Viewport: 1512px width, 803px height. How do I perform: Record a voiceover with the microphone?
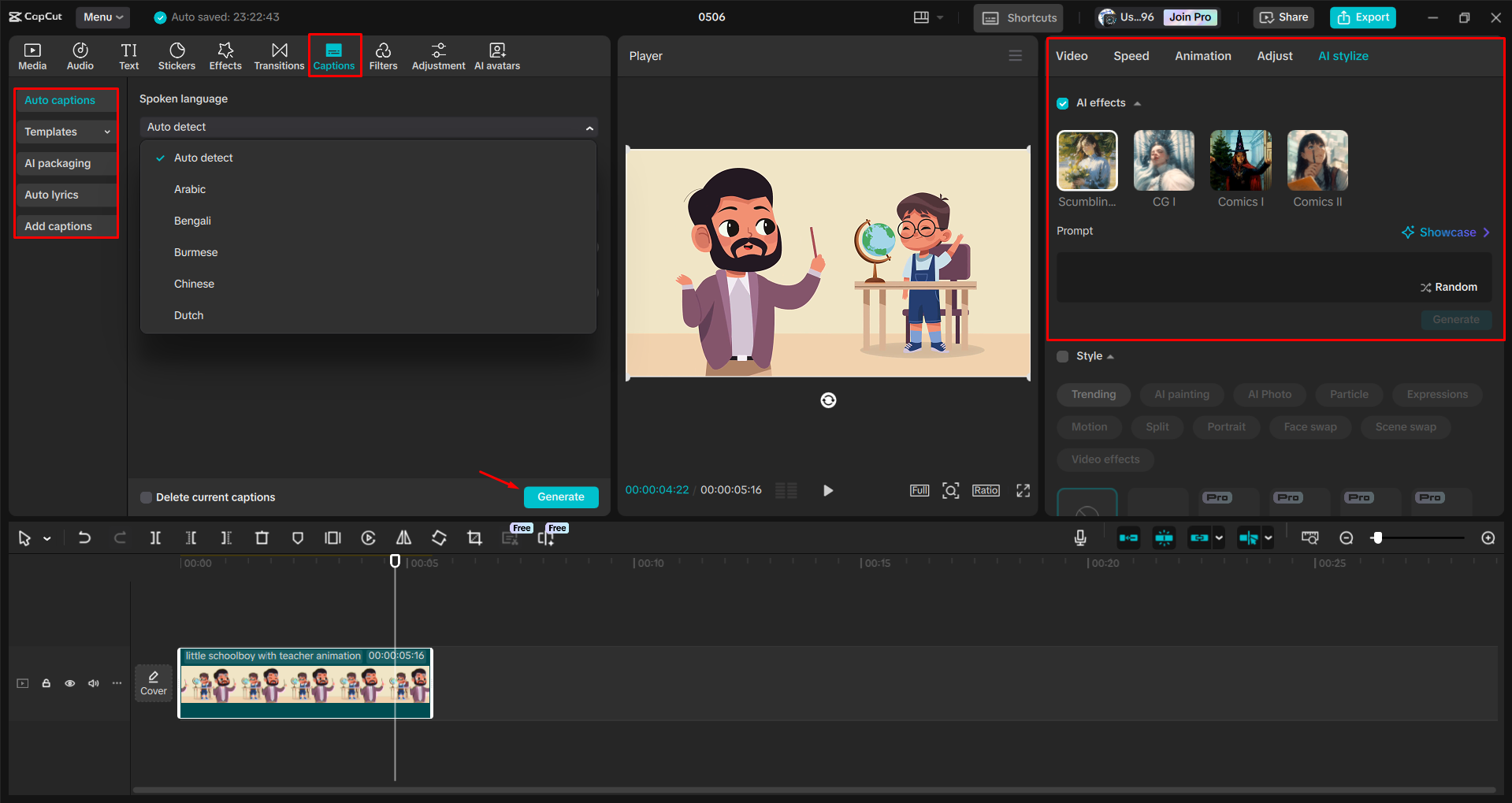tap(1079, 537)
